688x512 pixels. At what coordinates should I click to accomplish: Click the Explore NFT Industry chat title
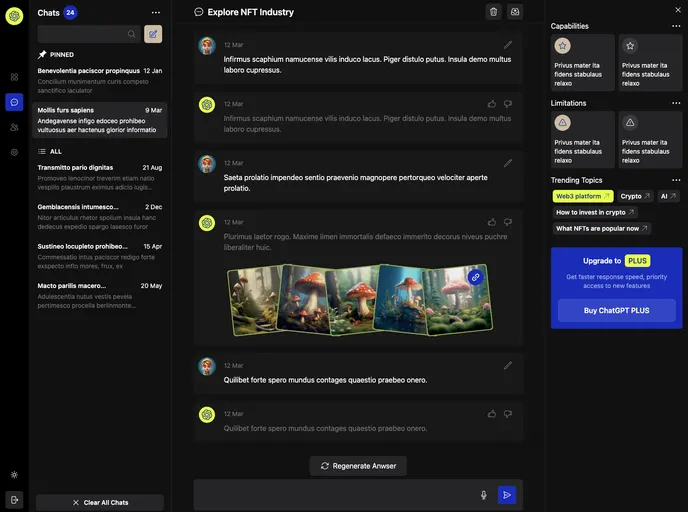(x=251, y=12)
